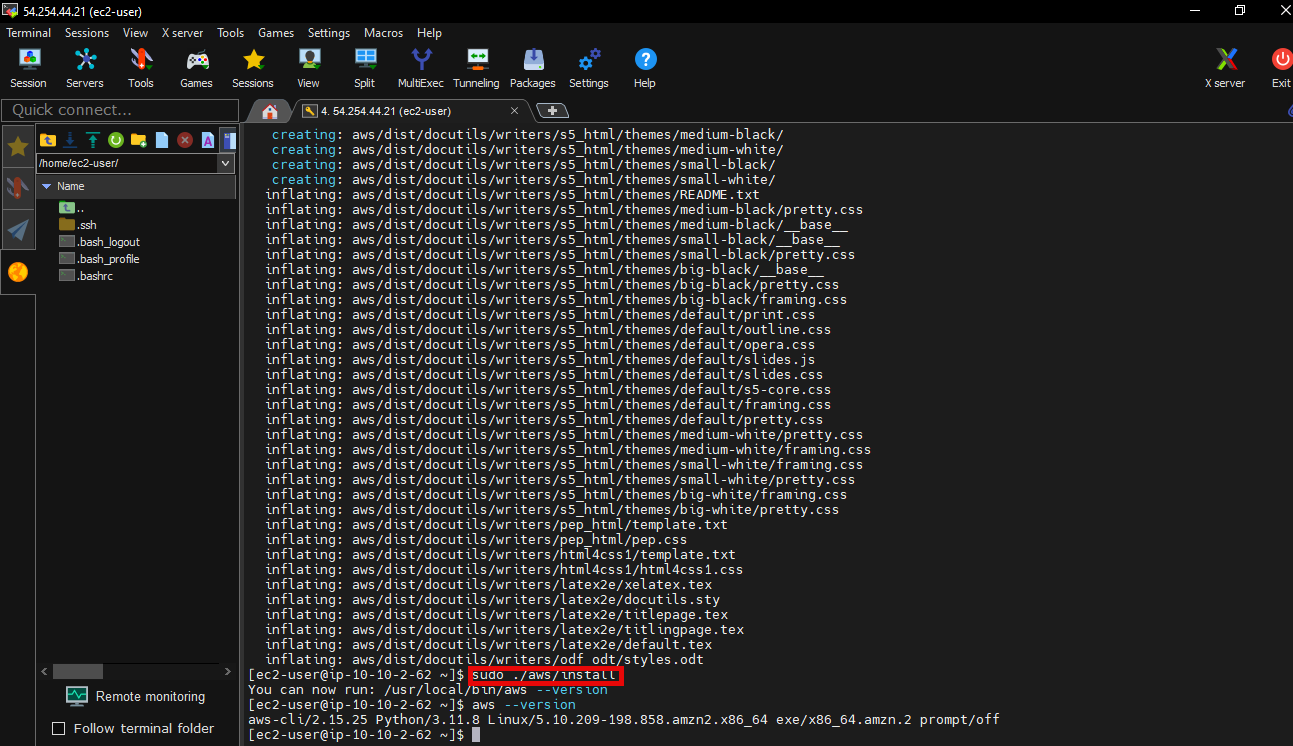Open the Tools menu

tap(230, 33)
